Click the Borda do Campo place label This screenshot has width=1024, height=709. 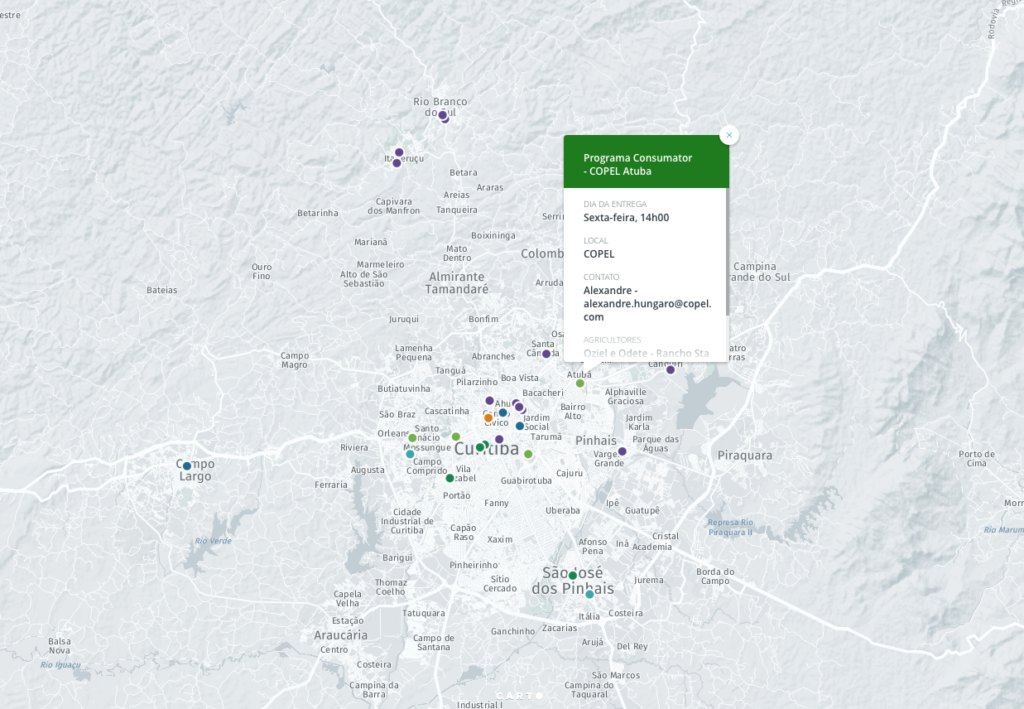coord(715,576)
